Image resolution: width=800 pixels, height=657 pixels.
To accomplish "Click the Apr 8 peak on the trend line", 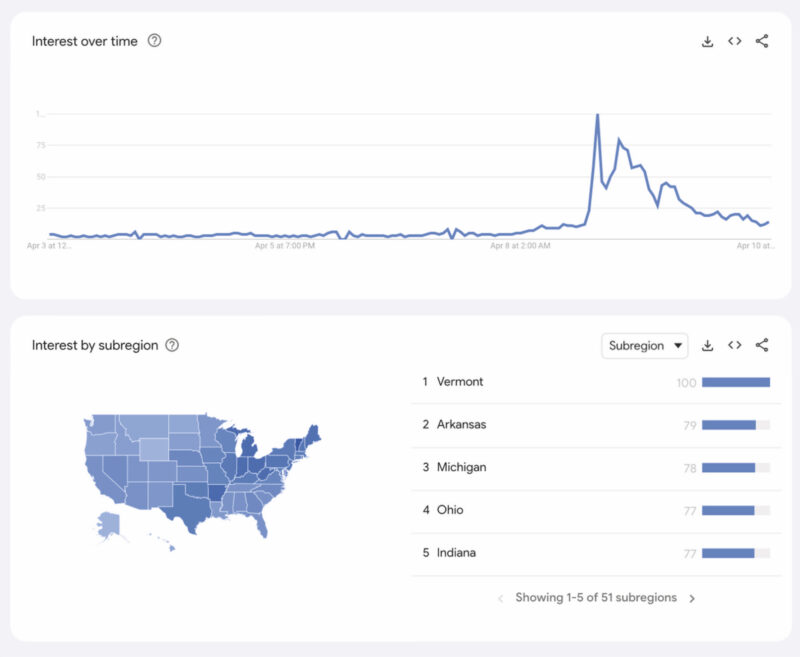I will pyautogui.click(x=597, y=114).
